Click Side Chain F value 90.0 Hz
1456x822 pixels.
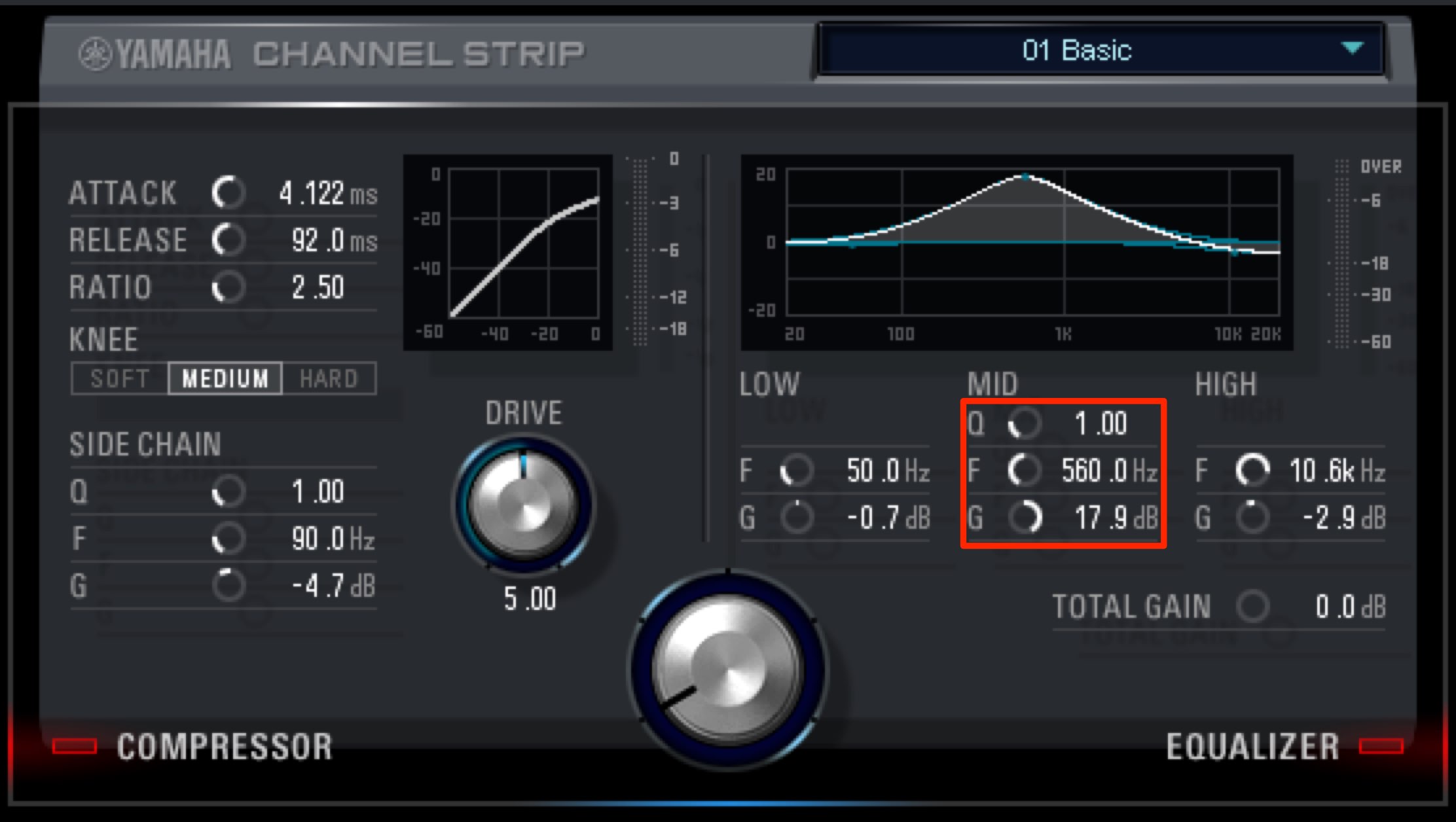coord(333,539)
